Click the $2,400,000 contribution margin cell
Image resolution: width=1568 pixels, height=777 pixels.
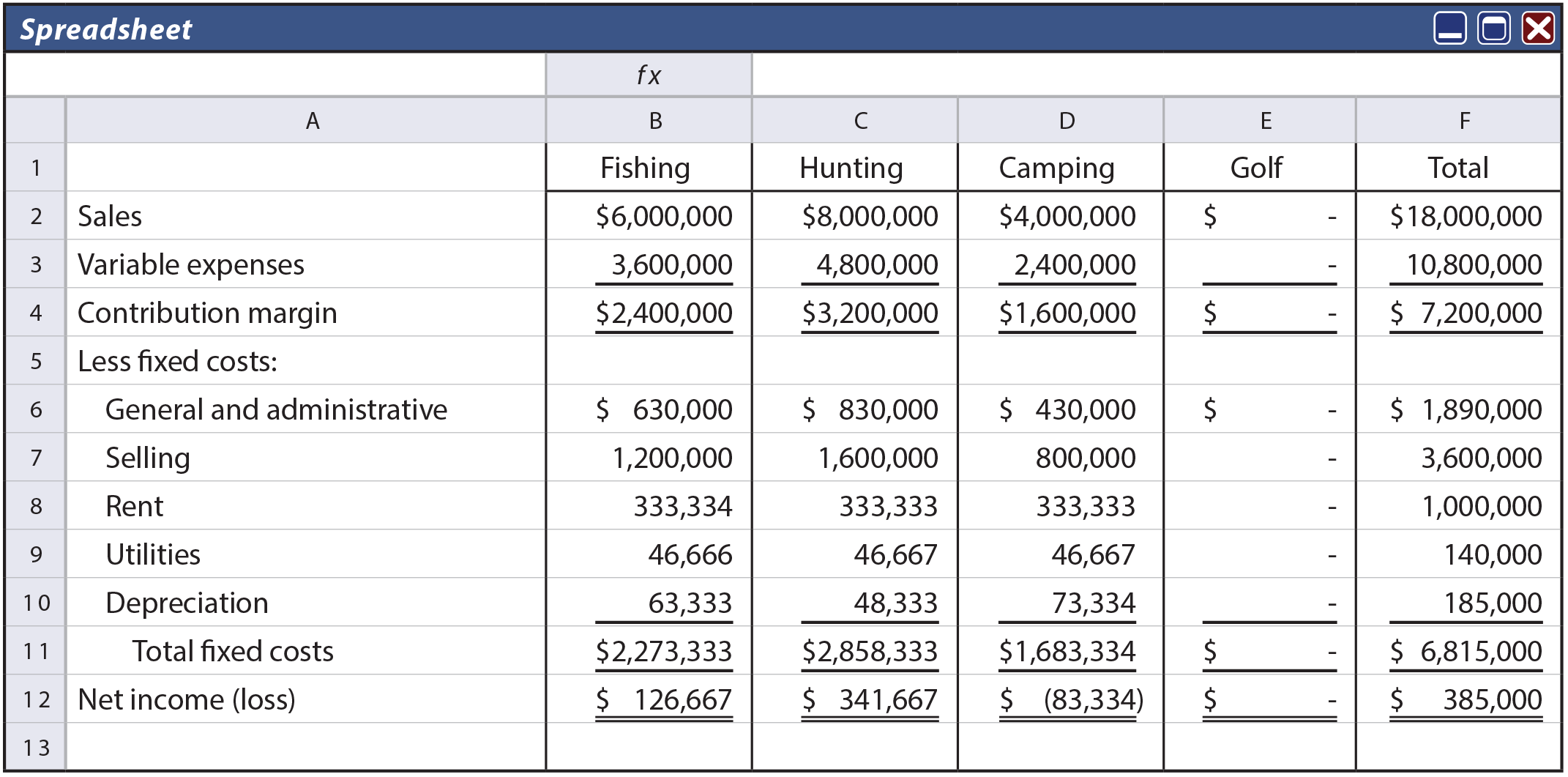pyautogui.click(x=649, y=313)
